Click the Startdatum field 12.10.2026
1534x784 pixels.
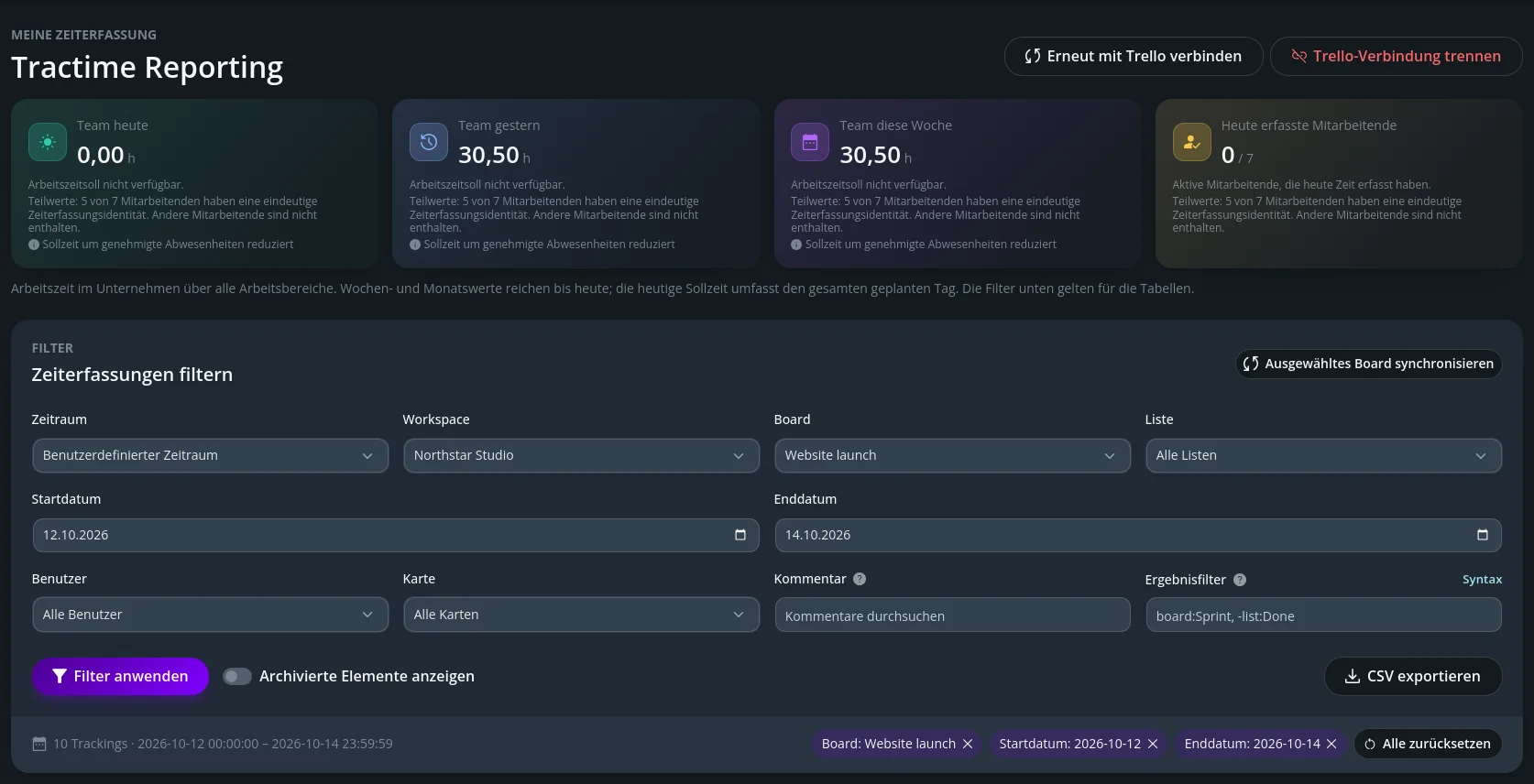point(396,535)
